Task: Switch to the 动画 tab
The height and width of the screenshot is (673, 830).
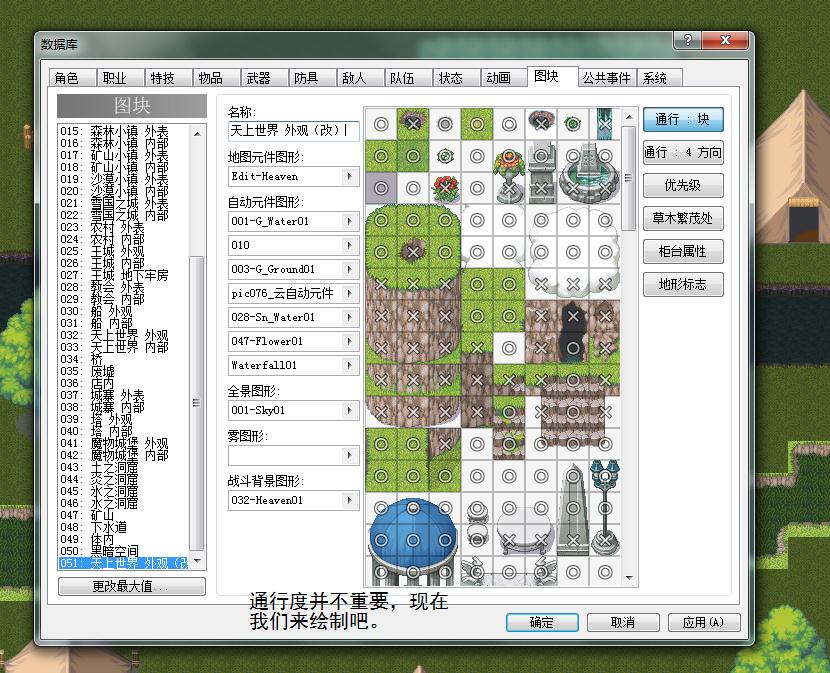Action: tap(504, 78)
